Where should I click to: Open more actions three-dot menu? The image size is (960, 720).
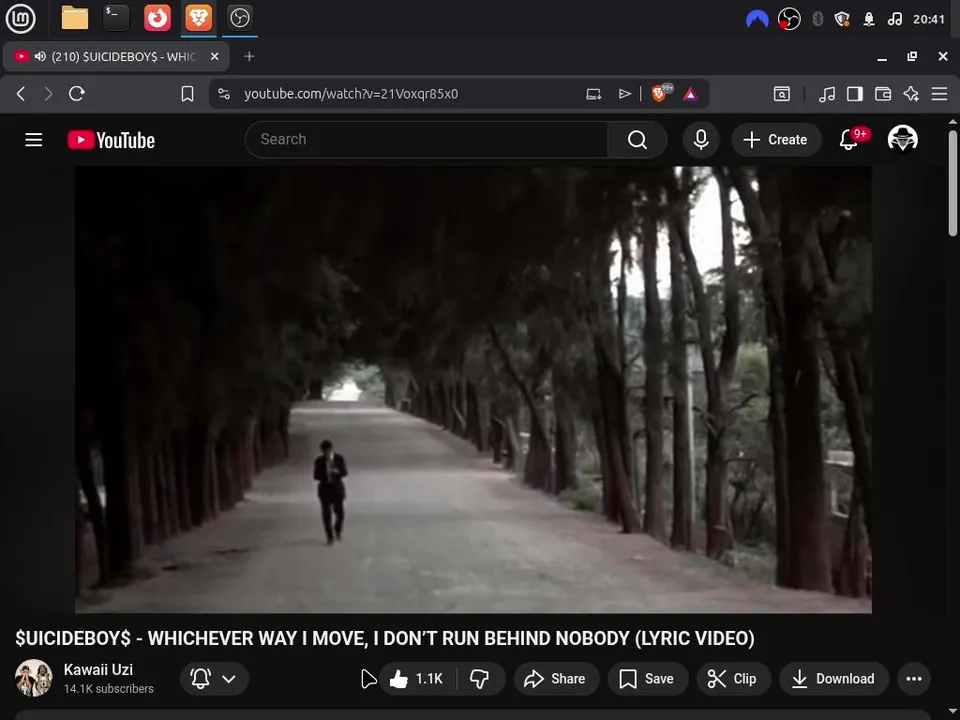[914, 678]
